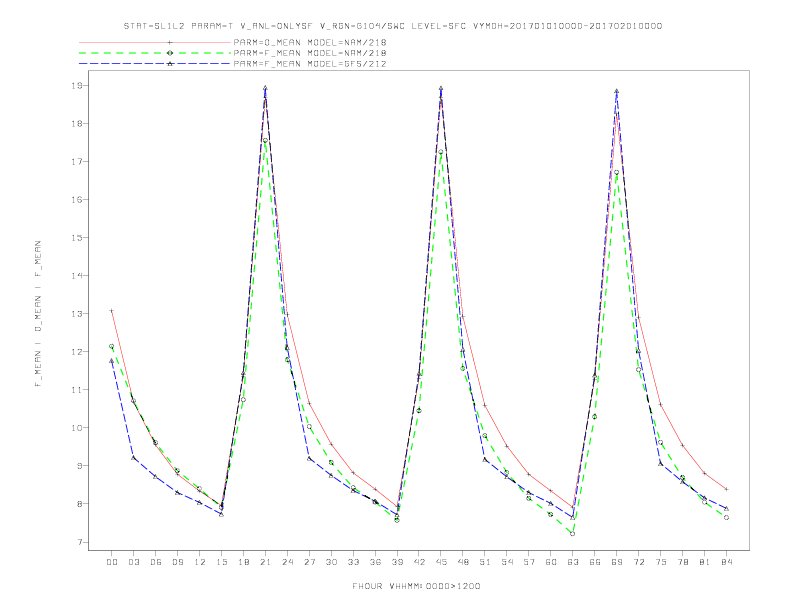Screen dimensions: 792x612
Task: Click forecast hour label 30 on x-axis
Action: click(331, 562)
